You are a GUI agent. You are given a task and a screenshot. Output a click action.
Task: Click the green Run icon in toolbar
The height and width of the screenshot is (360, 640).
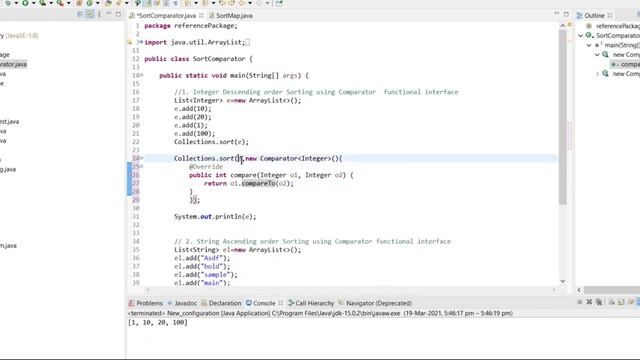coord(25,3)
